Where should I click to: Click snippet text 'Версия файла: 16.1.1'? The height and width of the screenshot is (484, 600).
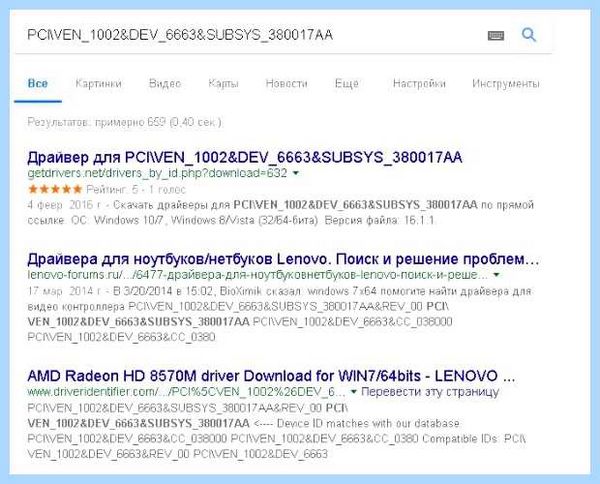tap(380, 221)
